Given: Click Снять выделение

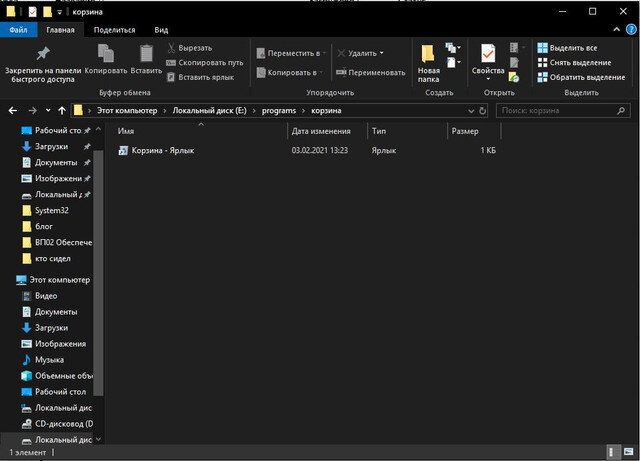Looking at the screenshot, I should 574,62.
